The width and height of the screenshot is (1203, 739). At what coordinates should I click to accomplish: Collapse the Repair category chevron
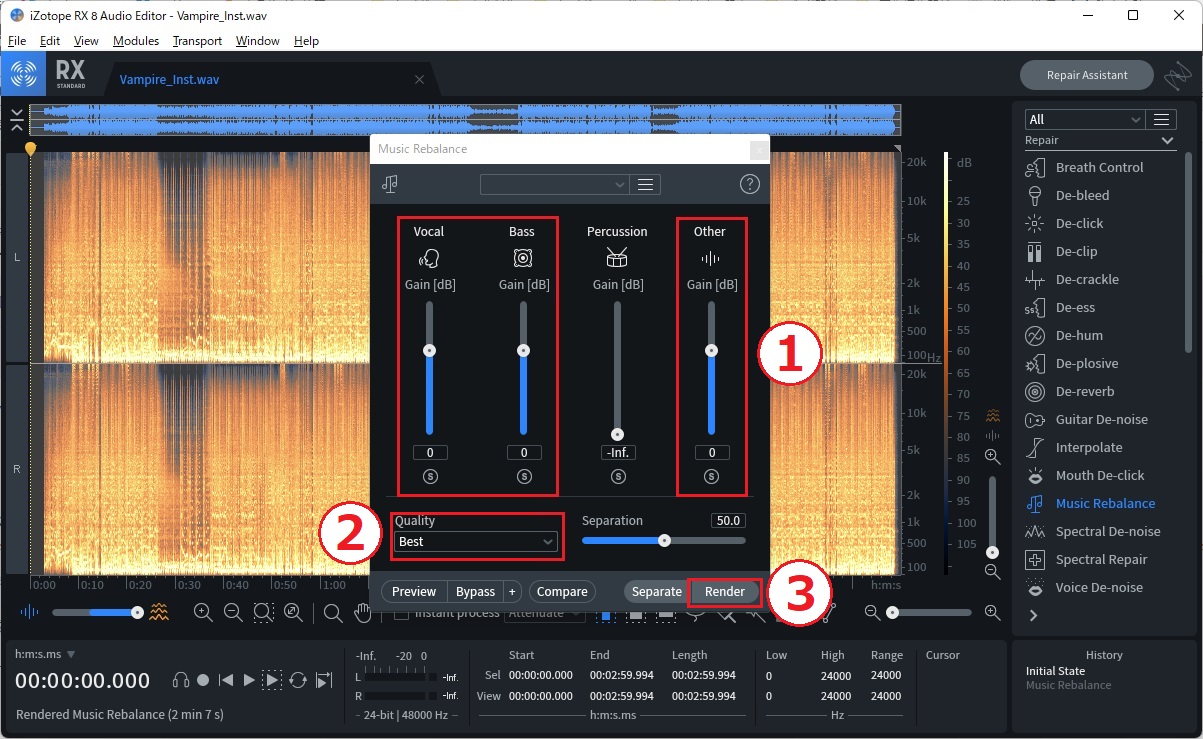coord(1167,141)
